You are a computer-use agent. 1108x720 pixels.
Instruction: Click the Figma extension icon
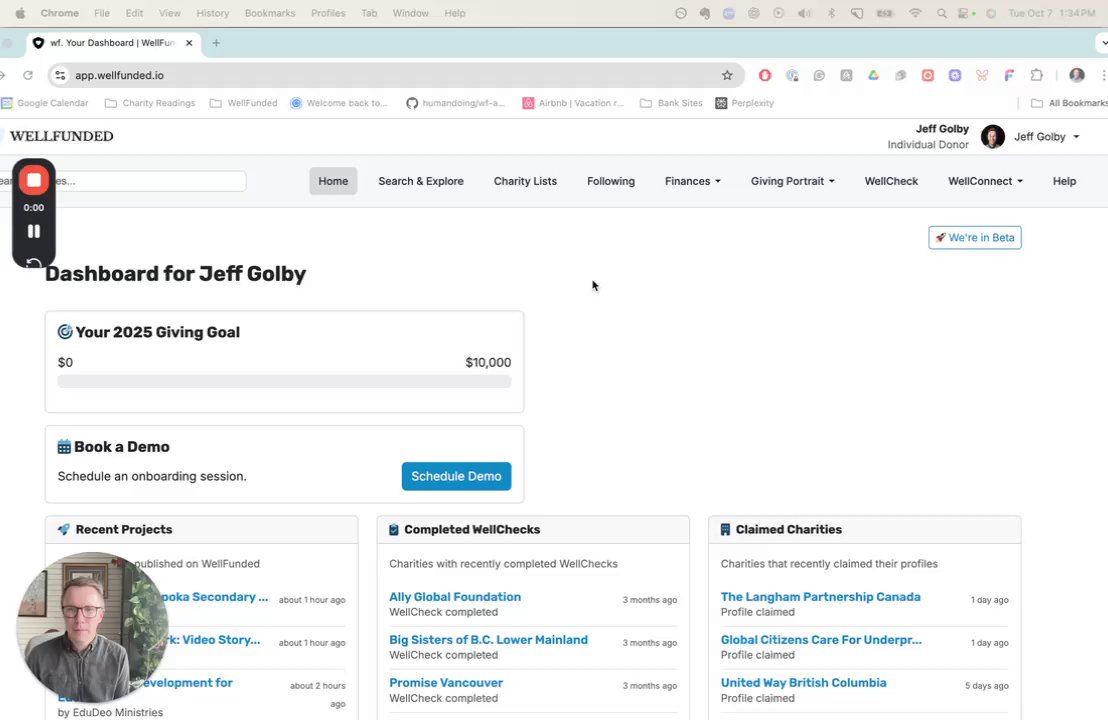tap(1009, 75)
